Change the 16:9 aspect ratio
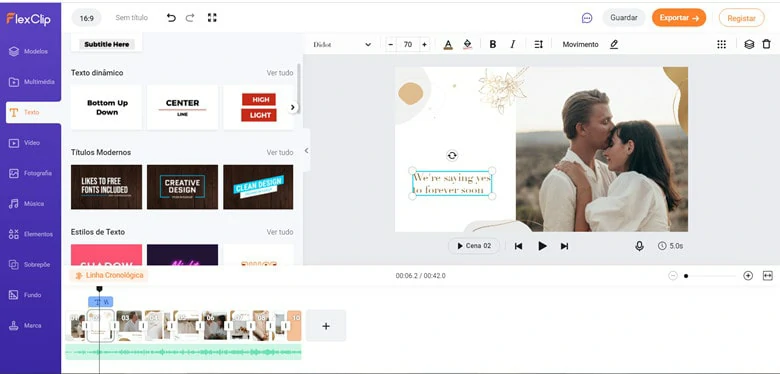 [x=87, y=18]
